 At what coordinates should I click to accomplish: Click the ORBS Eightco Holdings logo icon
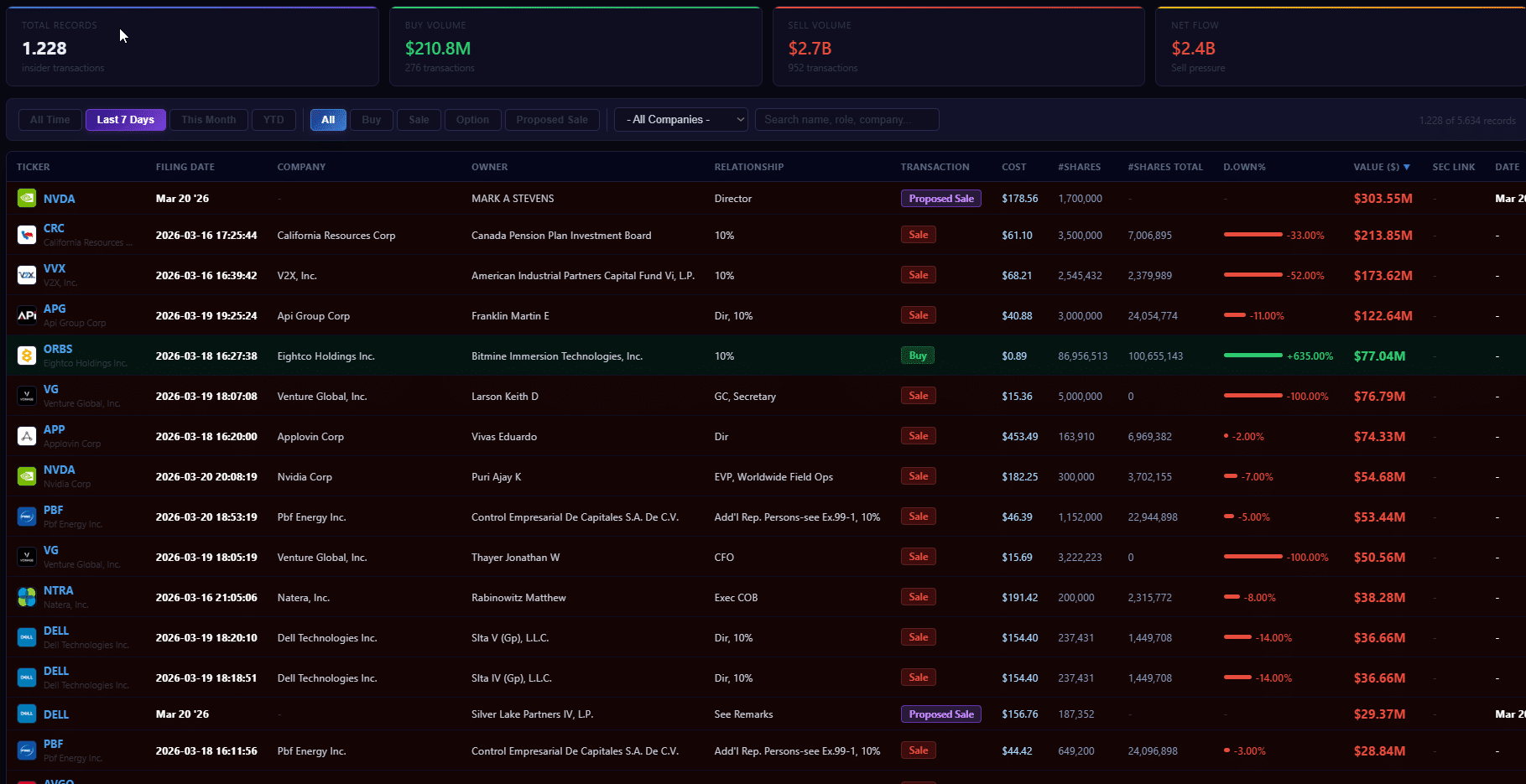27,356
